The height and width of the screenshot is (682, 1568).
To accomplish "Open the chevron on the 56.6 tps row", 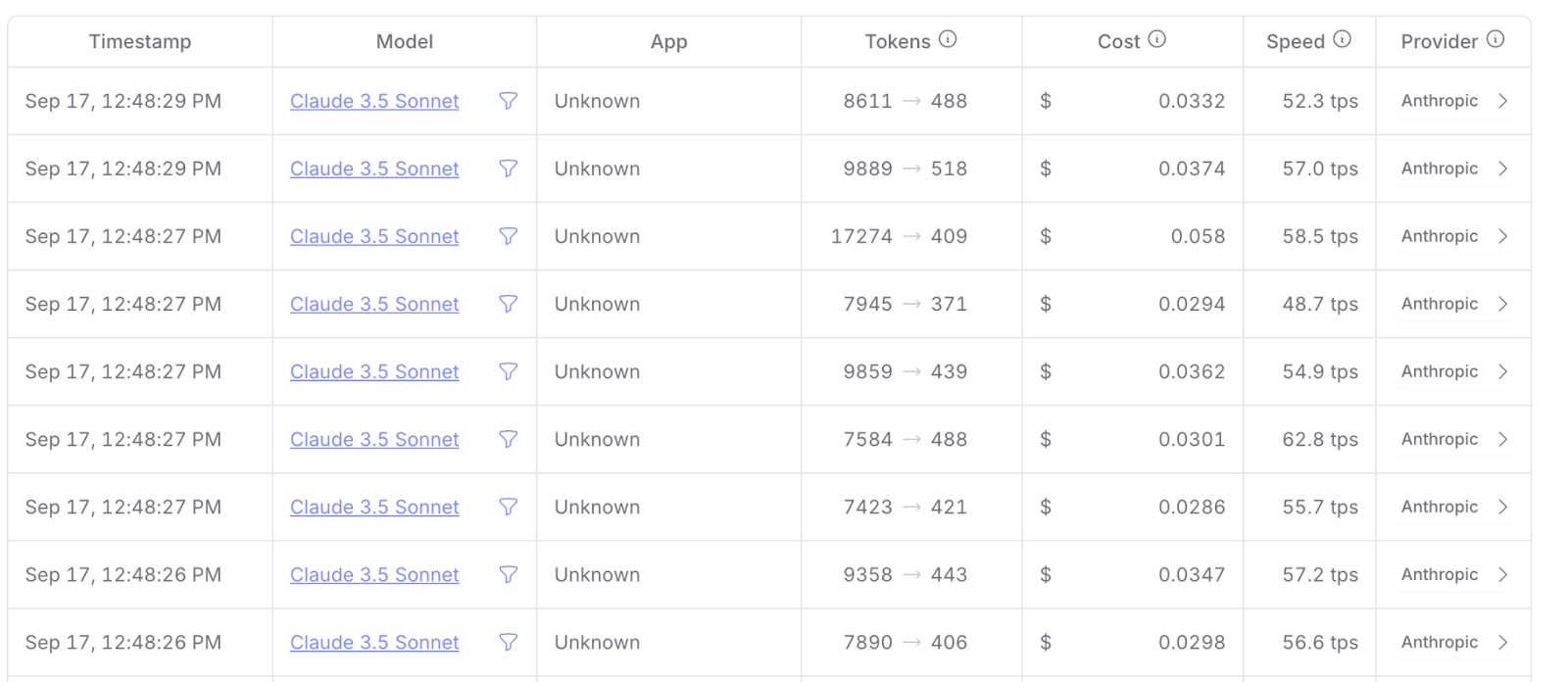I will (x=1503, y=642).
